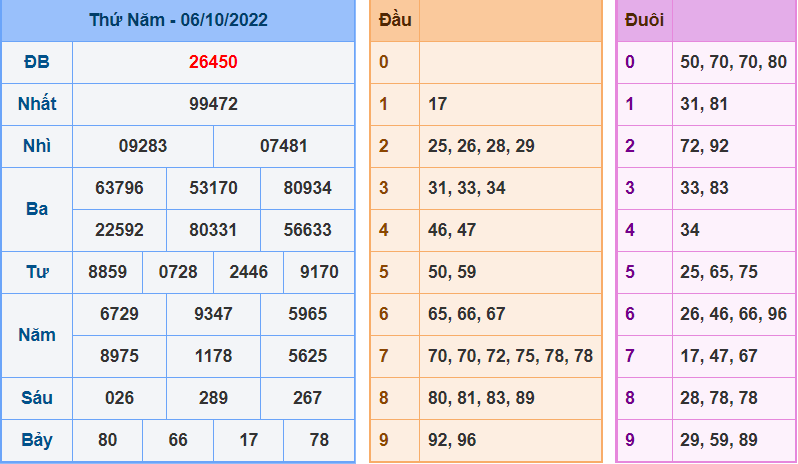Select second prize number 09283
Image resolution: width=798 pixels, height=464 pixels.
tap(143, 146)
